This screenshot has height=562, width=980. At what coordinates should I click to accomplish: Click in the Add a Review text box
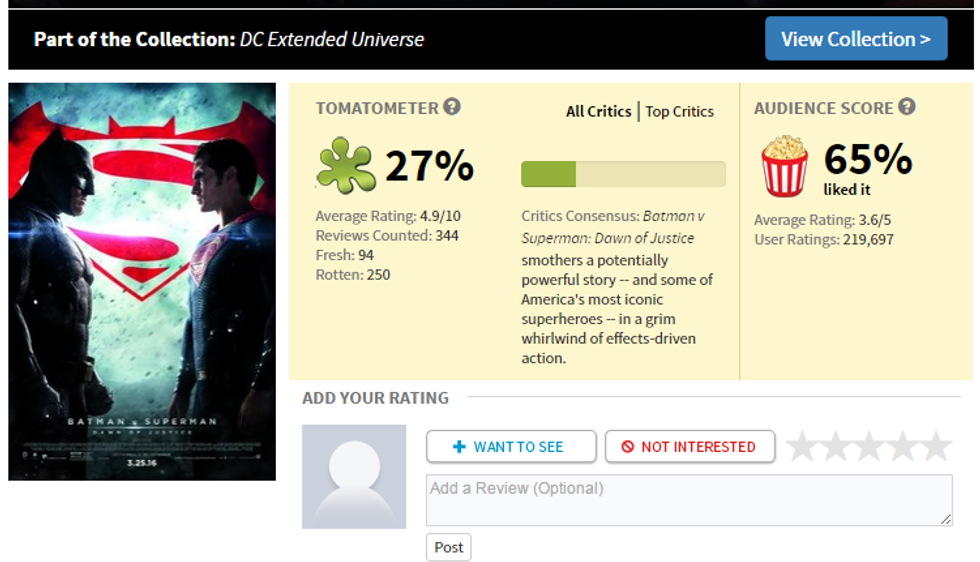pyautogui.click(x=689, y=500)
